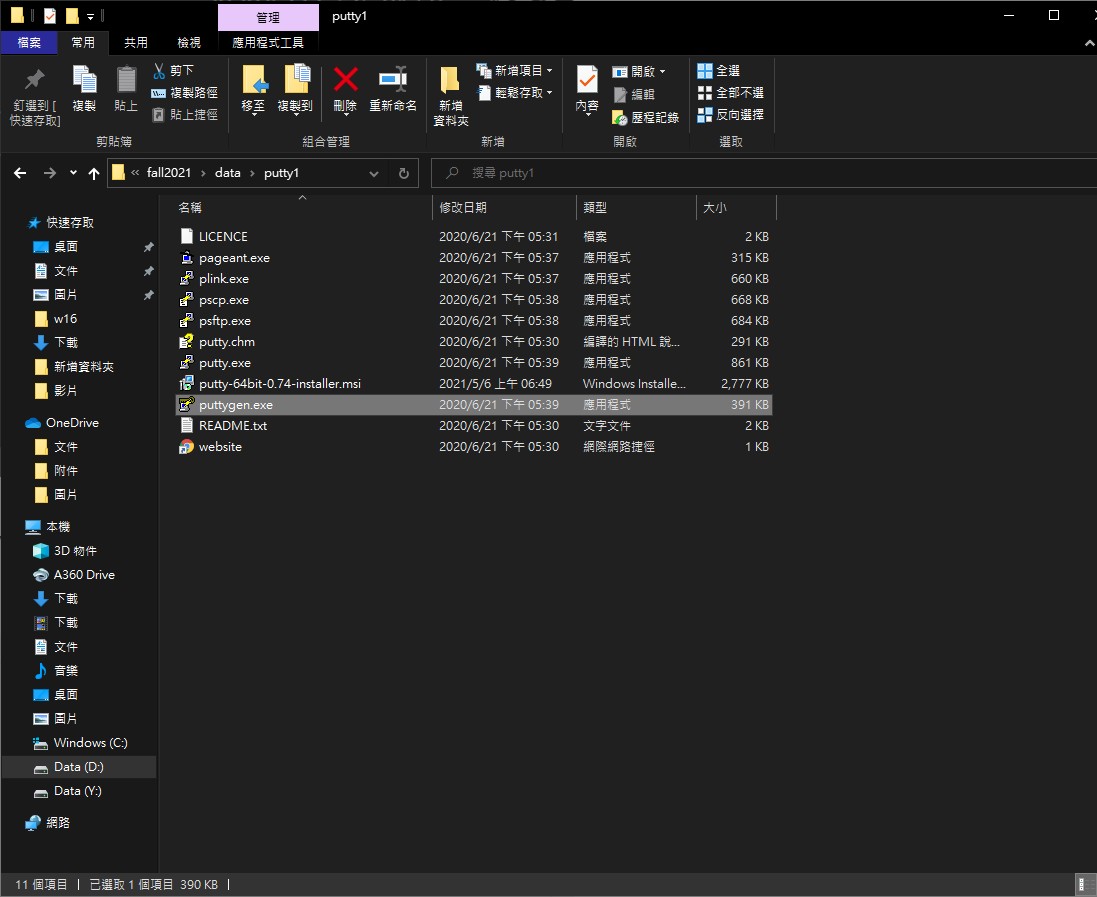1097x897 pixels.
Task: Open quick access toolbar customize arrow
Action: click(x=90, y=16)
